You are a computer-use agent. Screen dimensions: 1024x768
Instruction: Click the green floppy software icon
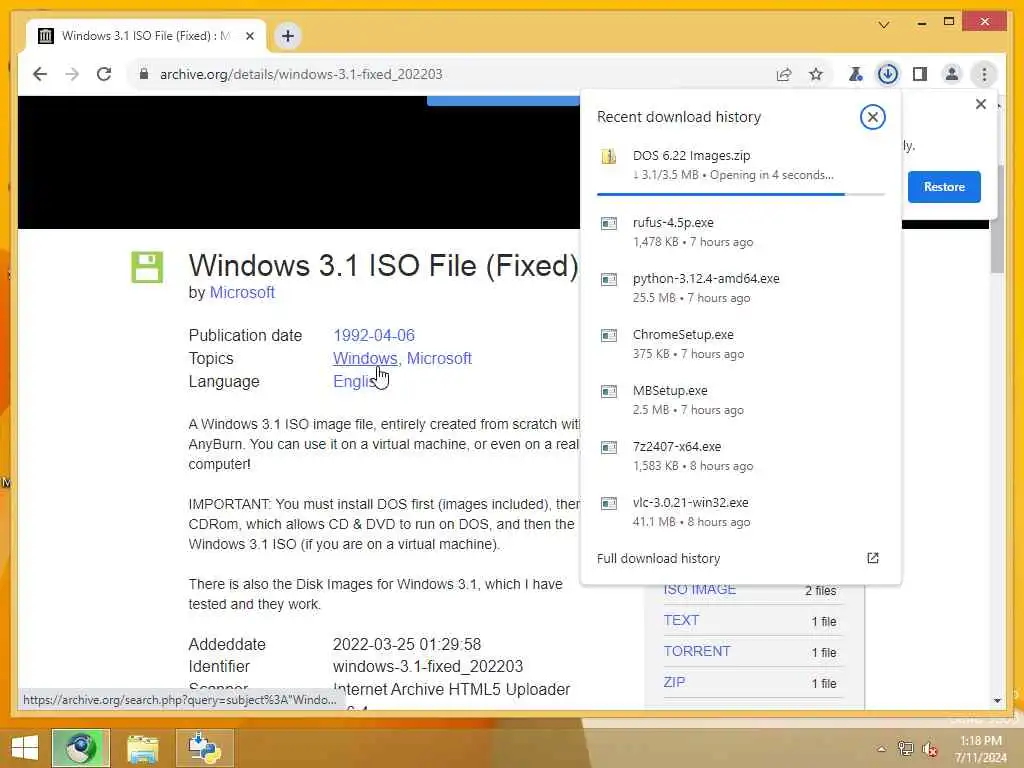[147, 266]
